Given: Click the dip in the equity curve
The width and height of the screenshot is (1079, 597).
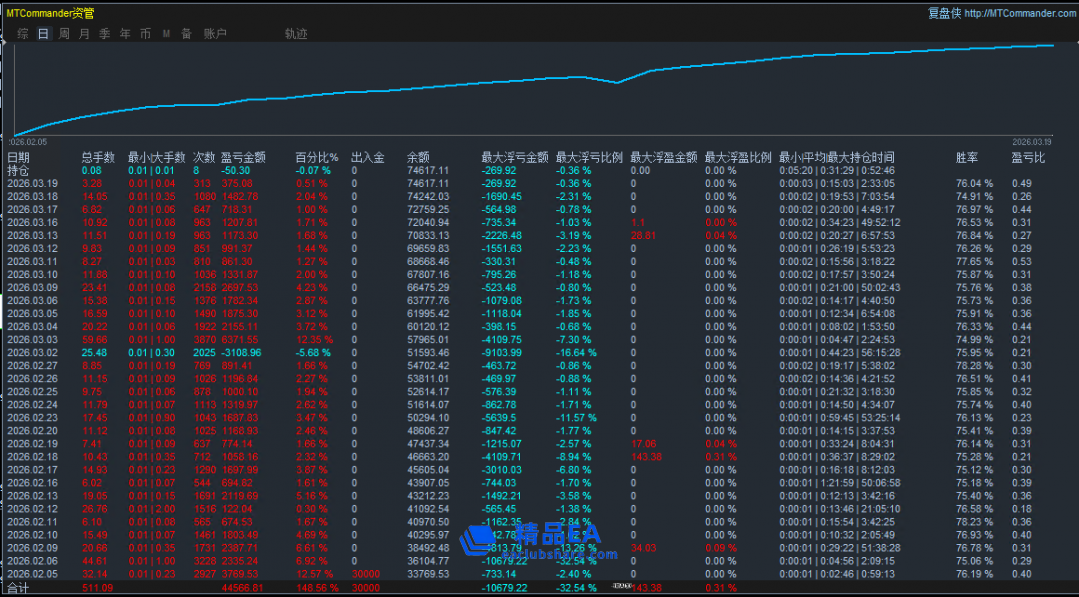Looking at the screenshot, I should pos(618,83).
